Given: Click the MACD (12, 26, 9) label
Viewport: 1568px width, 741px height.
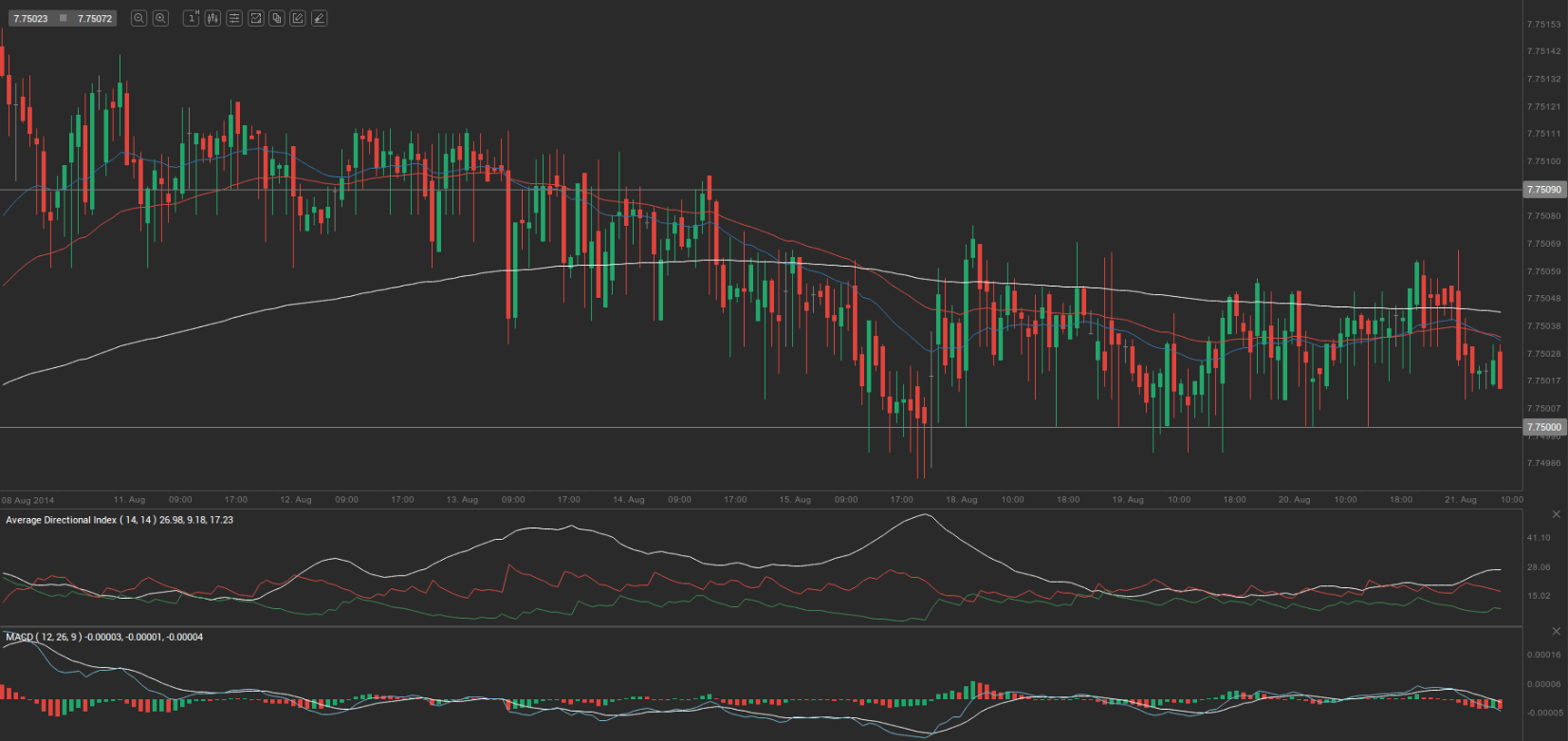Looking at the screenshot, I should pyautogui.click(x=44, y=637).
